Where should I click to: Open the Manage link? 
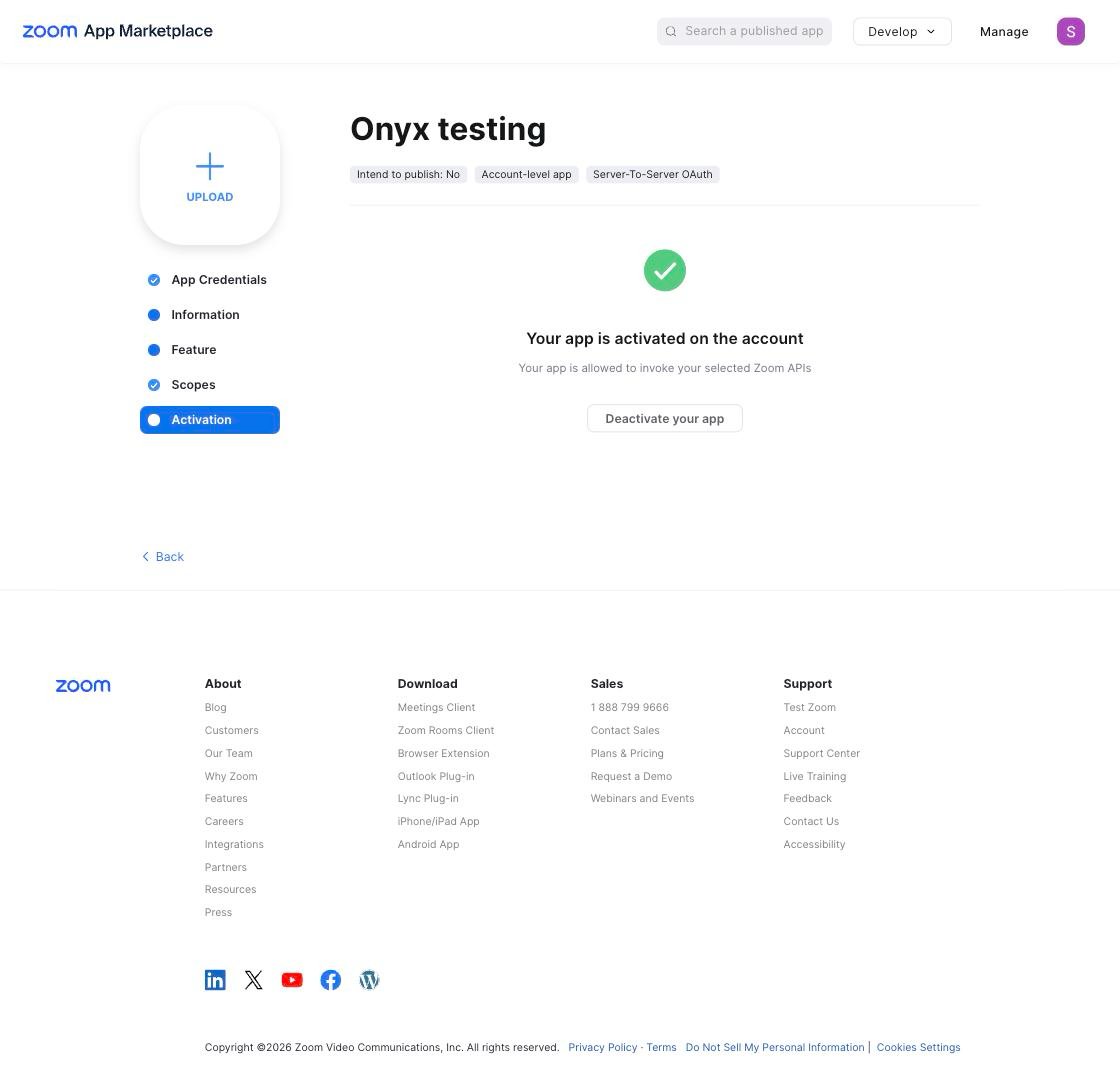(1004, 31)
